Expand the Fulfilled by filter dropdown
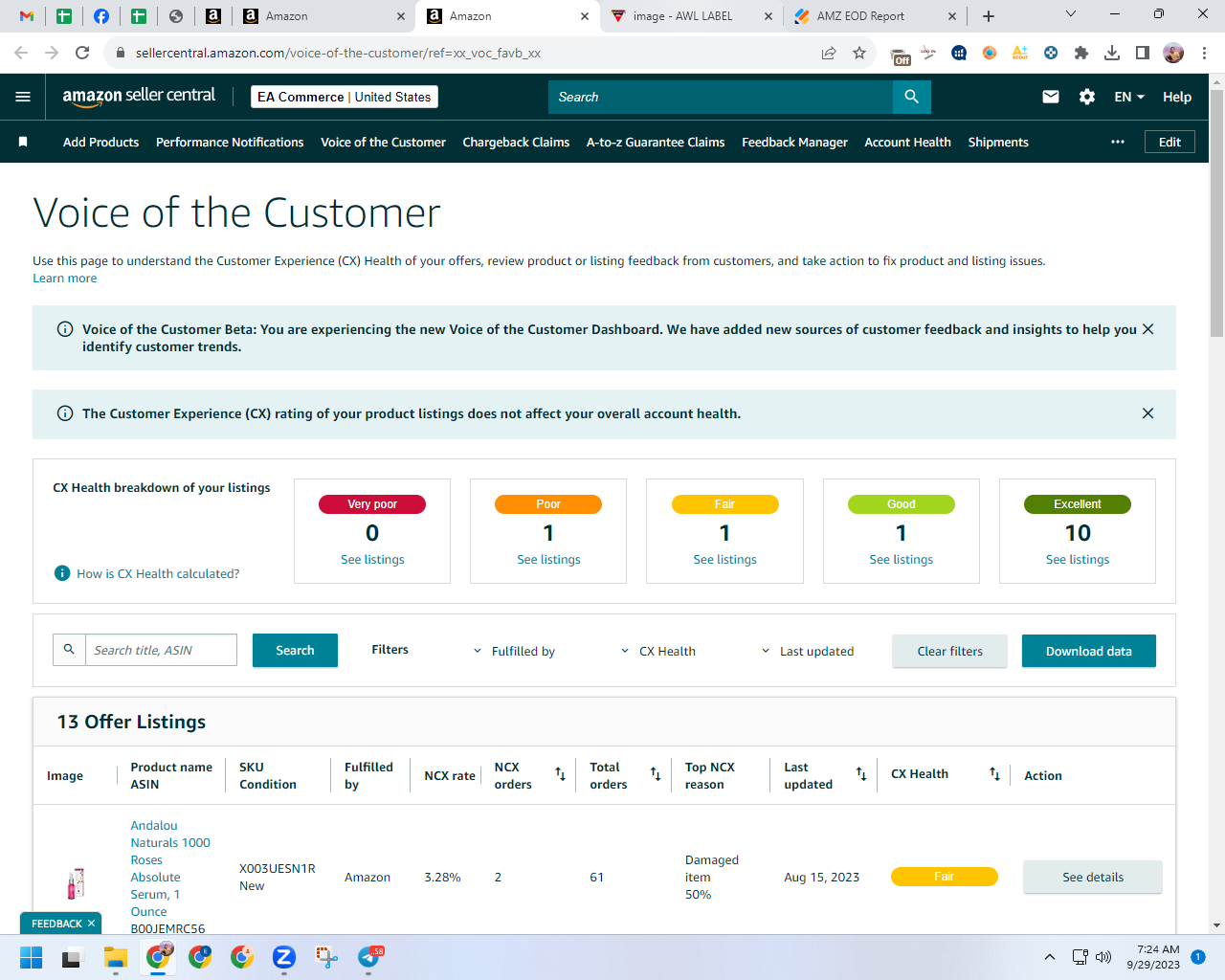Screen dimensions: 1225x980 tap(515, 651)
